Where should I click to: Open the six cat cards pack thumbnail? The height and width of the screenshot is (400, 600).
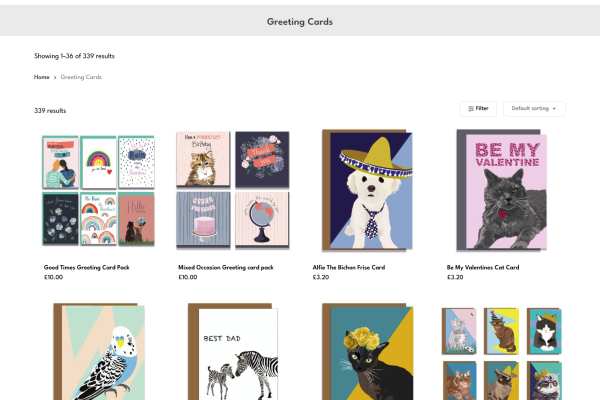click(x=500, y=352)
